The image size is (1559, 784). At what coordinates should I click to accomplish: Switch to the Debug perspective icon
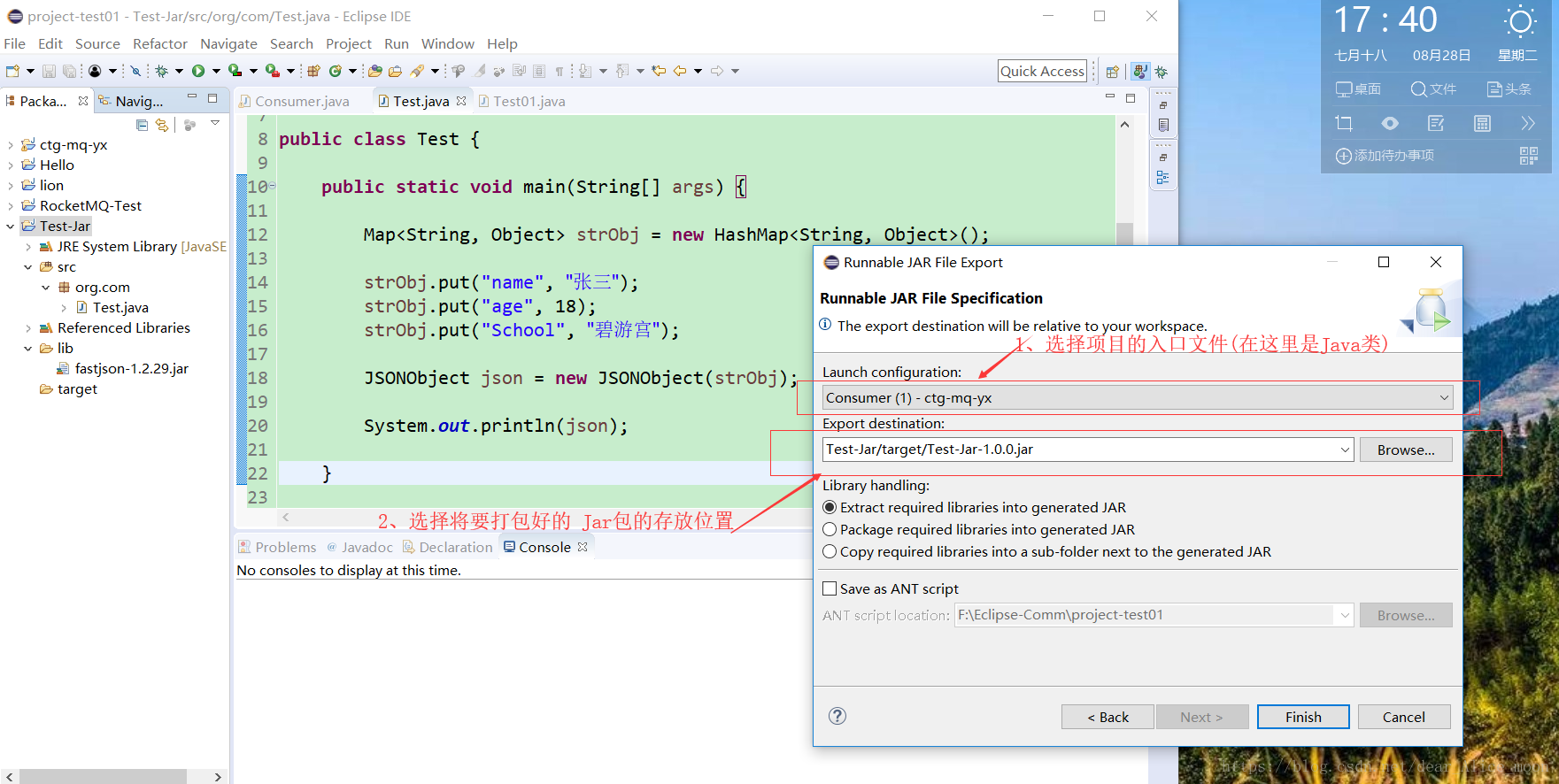coord(1162,72)
